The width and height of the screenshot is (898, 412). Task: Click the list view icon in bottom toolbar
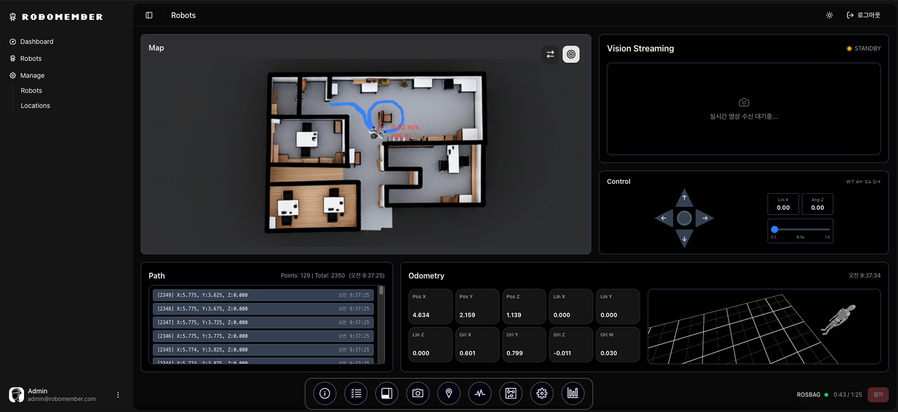click(355, 394)
